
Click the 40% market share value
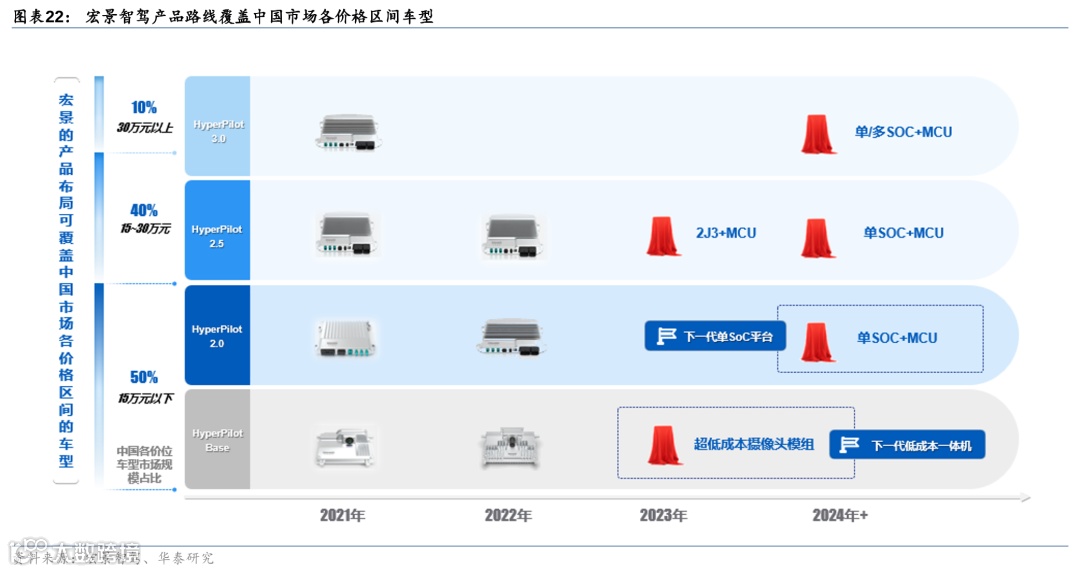tap(143, 210)
